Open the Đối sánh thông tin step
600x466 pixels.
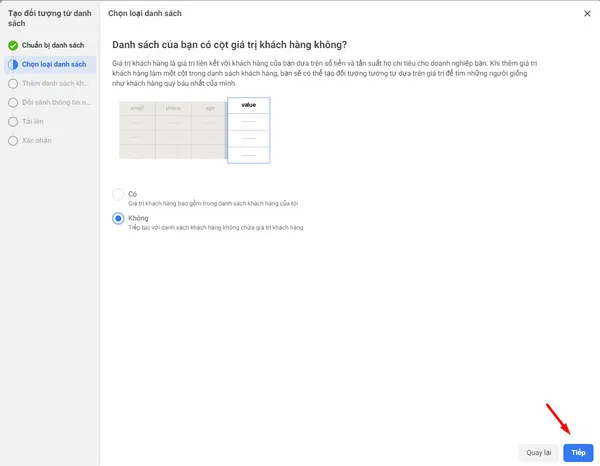click(56, 103)
